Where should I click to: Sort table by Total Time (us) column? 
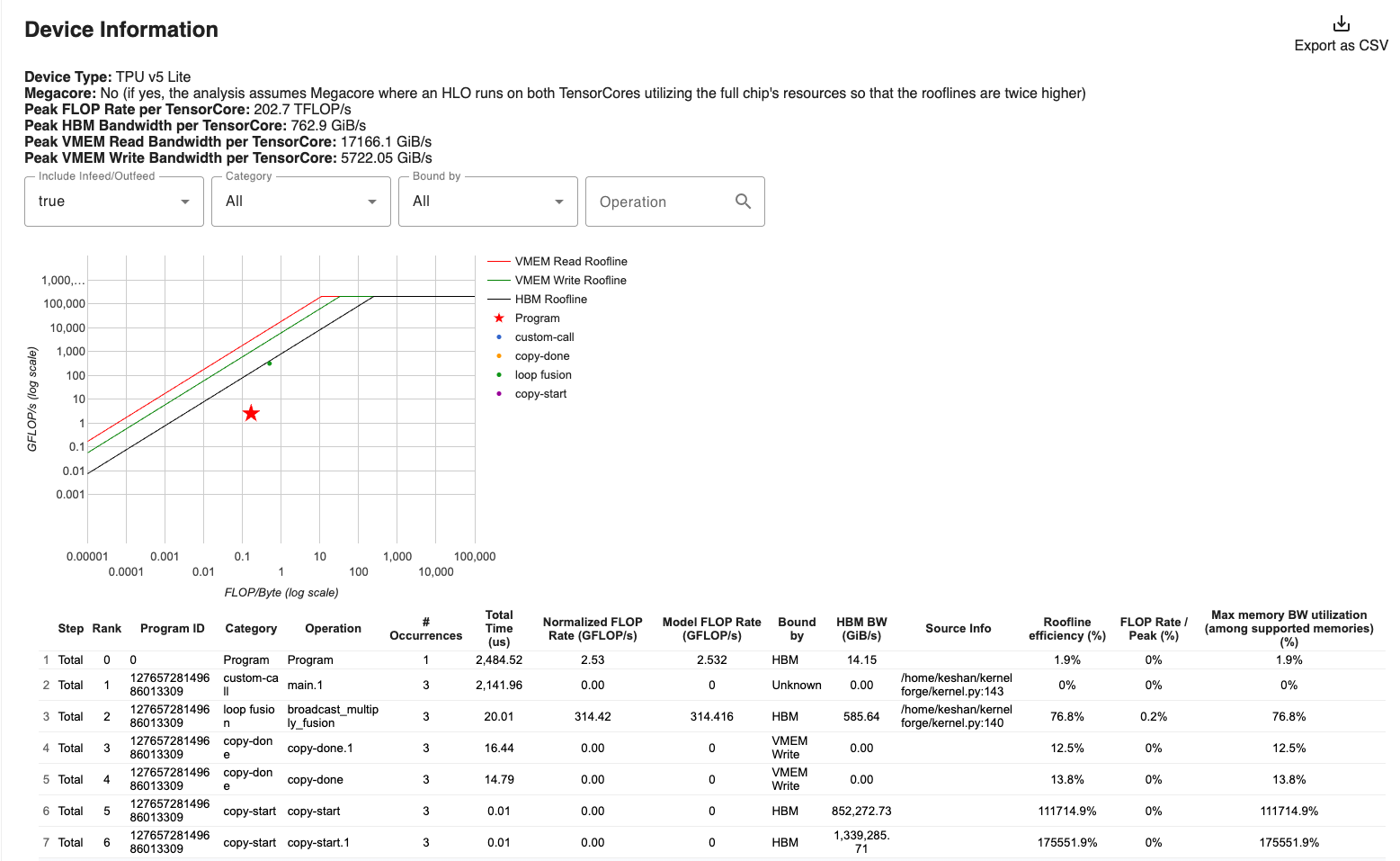click(x=499, y=628)
